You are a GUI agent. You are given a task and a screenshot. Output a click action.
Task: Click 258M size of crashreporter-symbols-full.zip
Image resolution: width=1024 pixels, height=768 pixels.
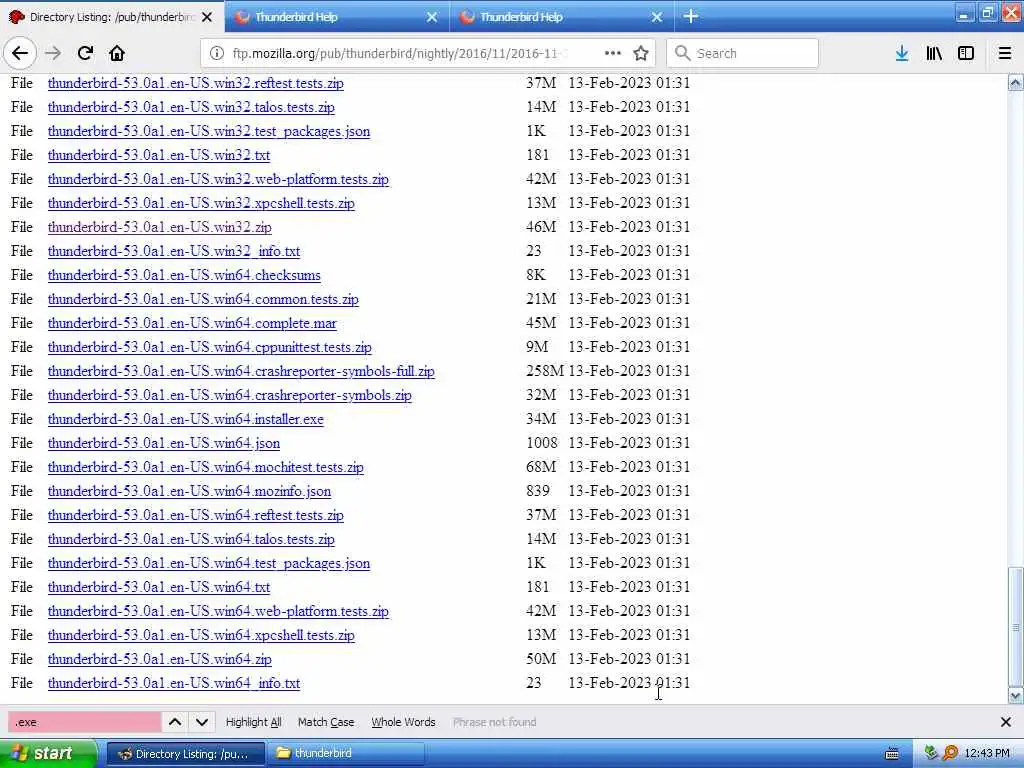point(545,371)
